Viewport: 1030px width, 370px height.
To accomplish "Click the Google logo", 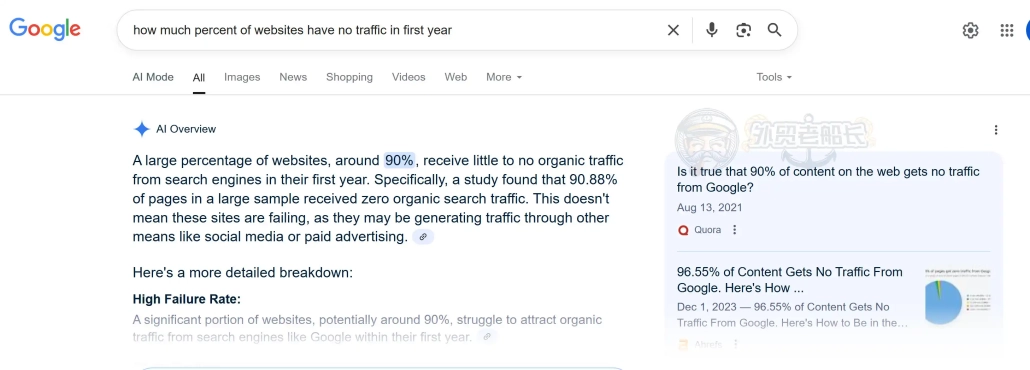I will (x=45, y=30).
